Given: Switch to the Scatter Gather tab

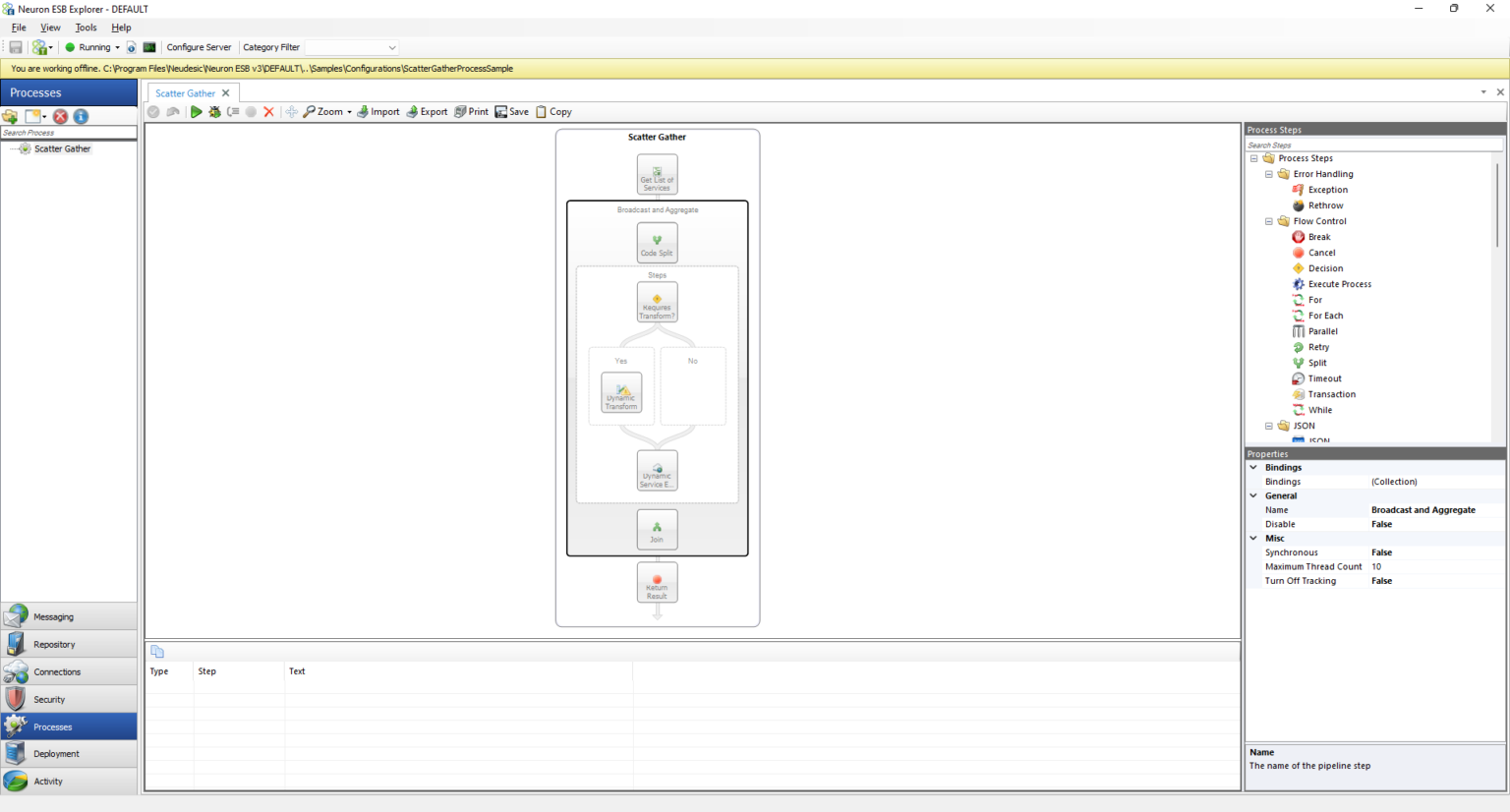Looking at the screenshot, I should click(185, 93).
